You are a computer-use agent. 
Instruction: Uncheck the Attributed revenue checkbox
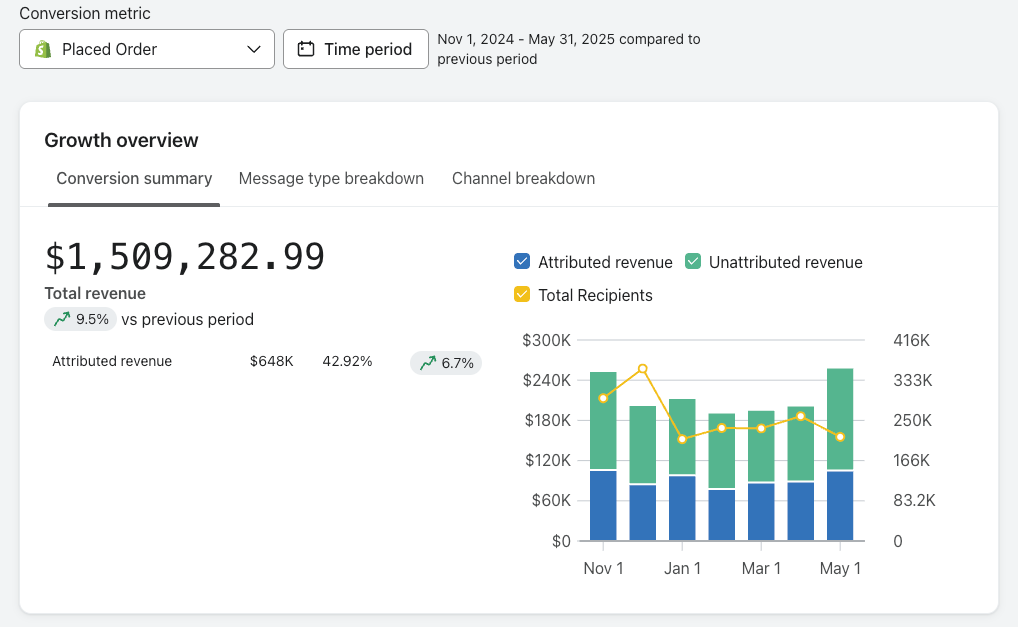click(x=521, y=262)
